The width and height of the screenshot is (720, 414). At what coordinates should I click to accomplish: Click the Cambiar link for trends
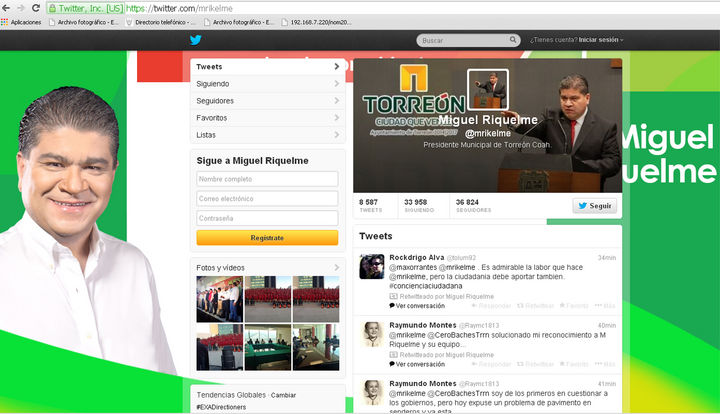tap(283, 395)
